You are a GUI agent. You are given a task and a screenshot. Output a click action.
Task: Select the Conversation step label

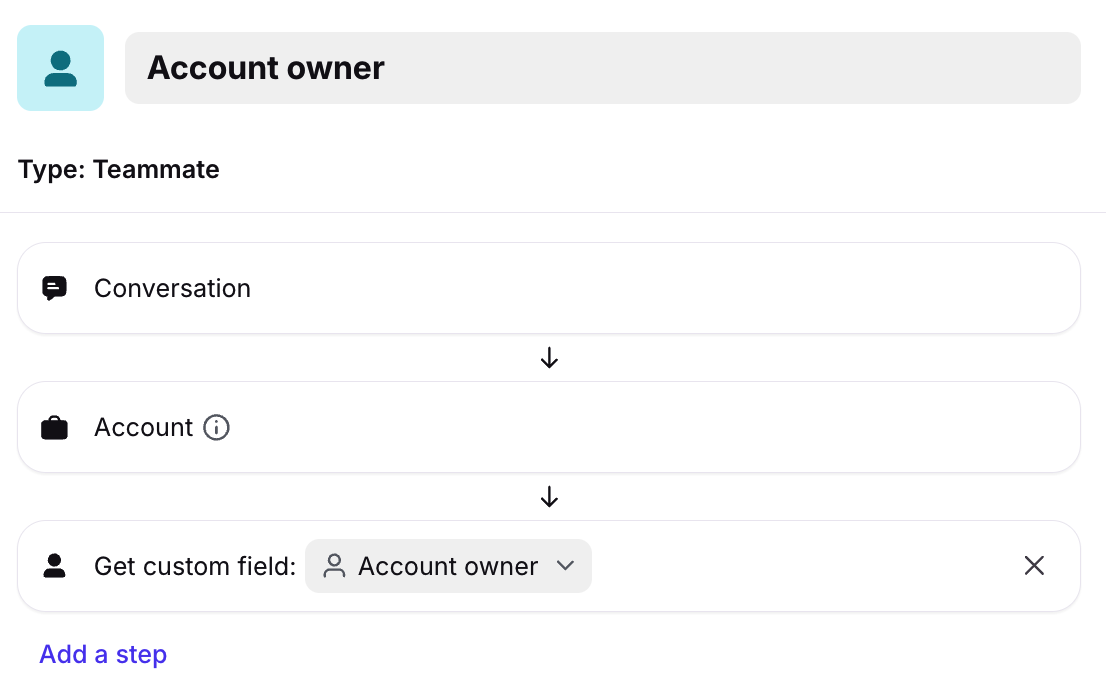pos(172,289)
